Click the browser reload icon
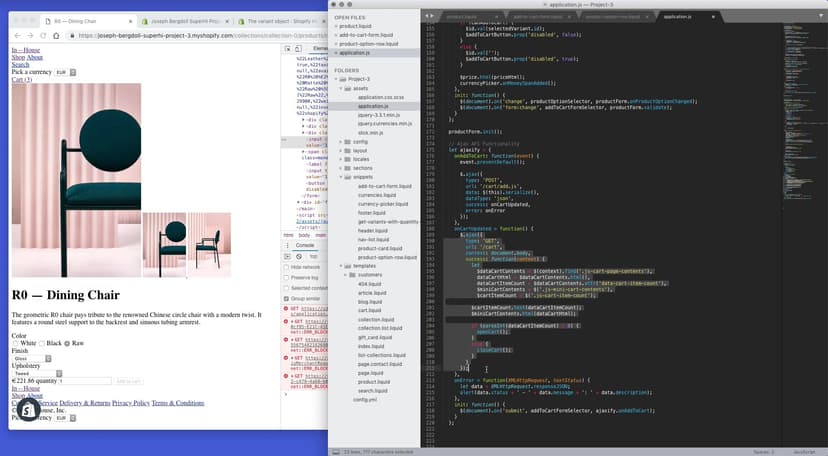 pos(43,35)
